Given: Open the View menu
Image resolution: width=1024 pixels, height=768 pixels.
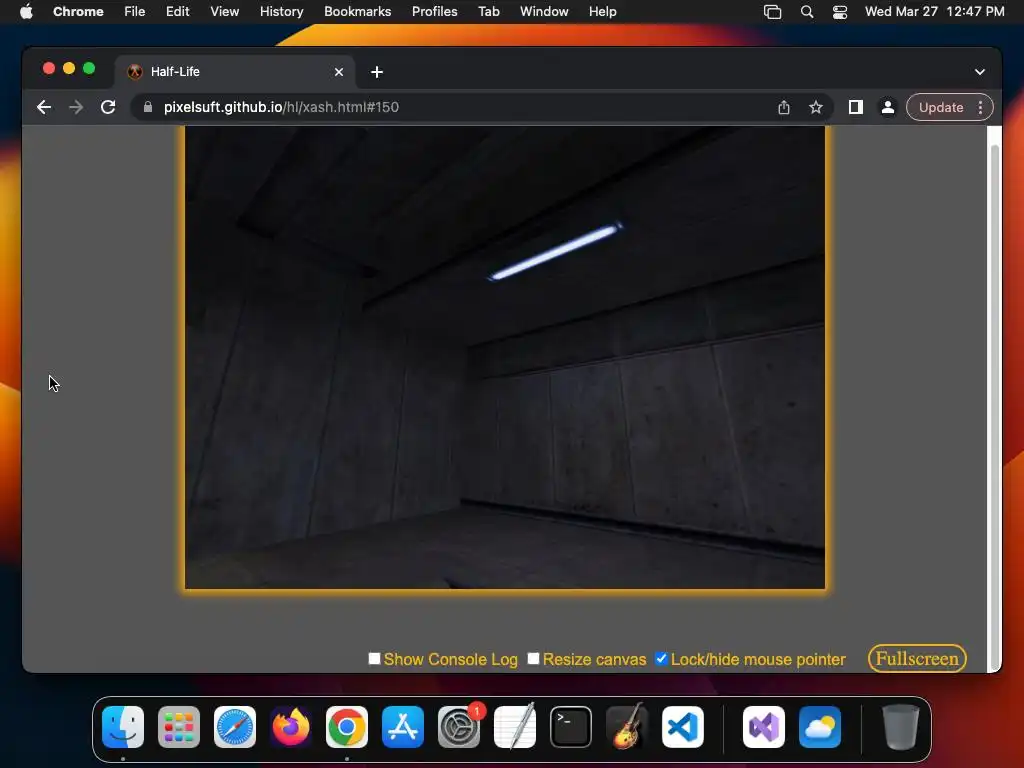Looking at the screenshot, I should (225, 11).
